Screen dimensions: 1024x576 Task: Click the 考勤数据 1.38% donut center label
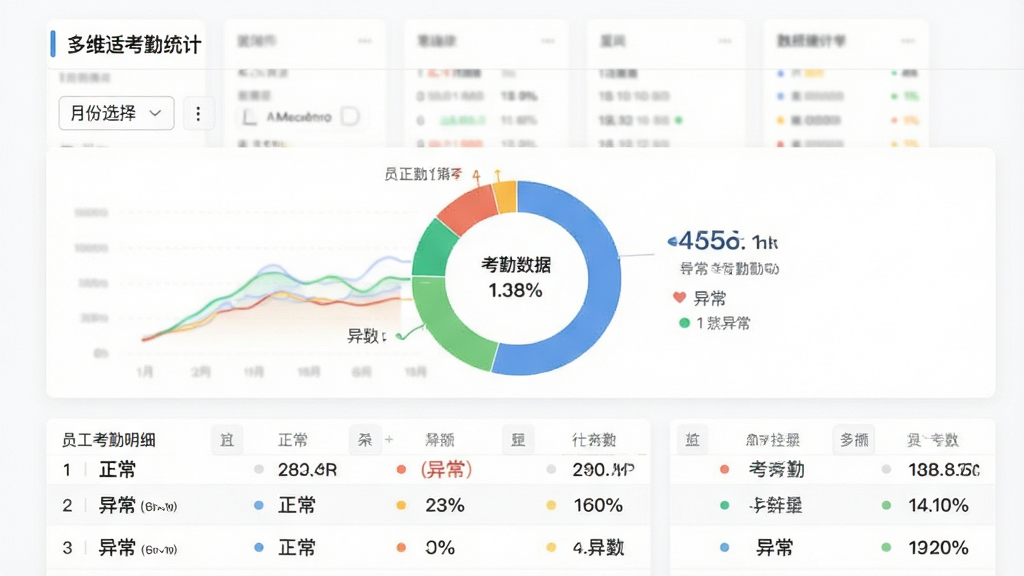pos(516,278)
